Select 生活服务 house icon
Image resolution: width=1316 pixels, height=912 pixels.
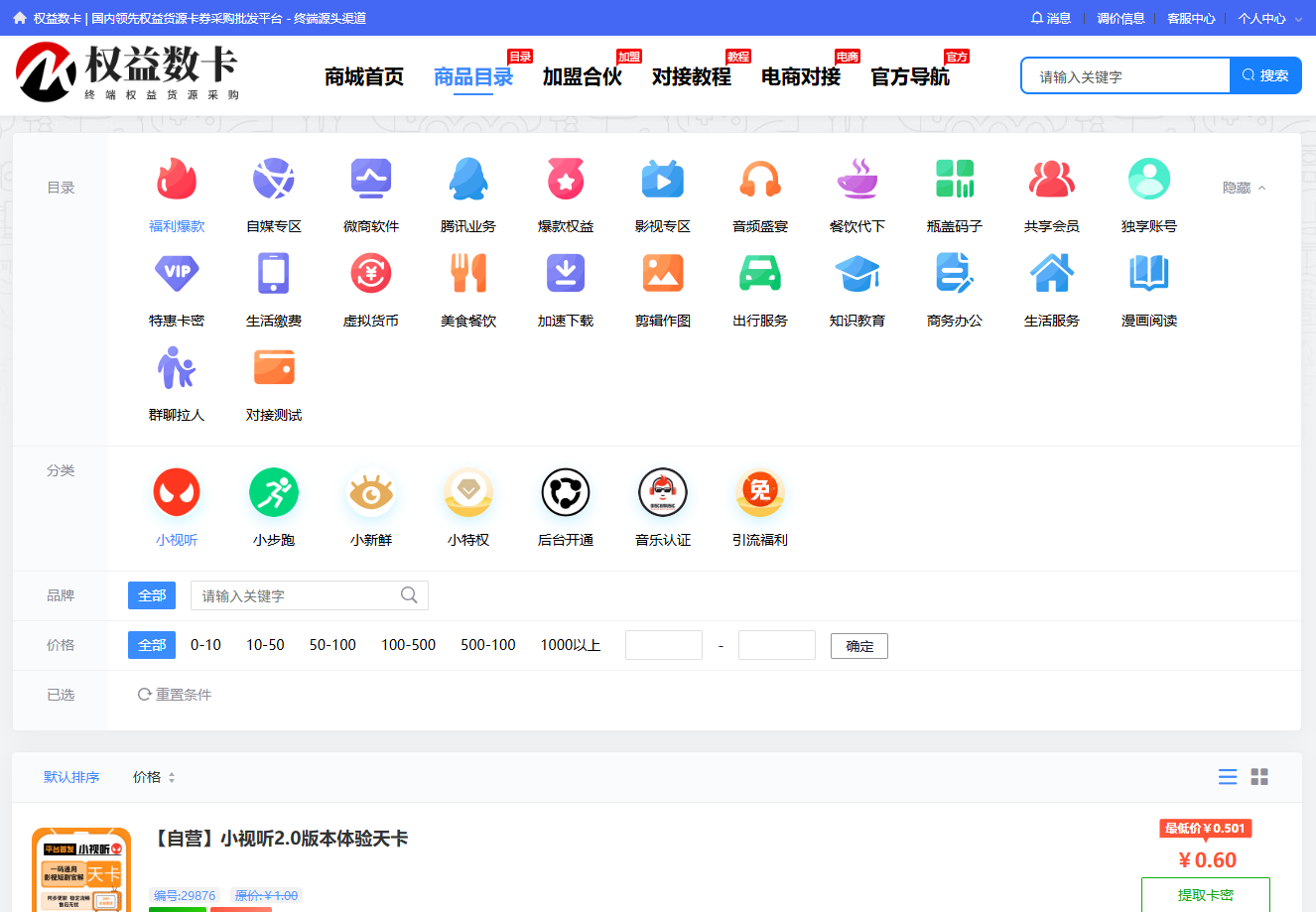(x=1052, y=273)
